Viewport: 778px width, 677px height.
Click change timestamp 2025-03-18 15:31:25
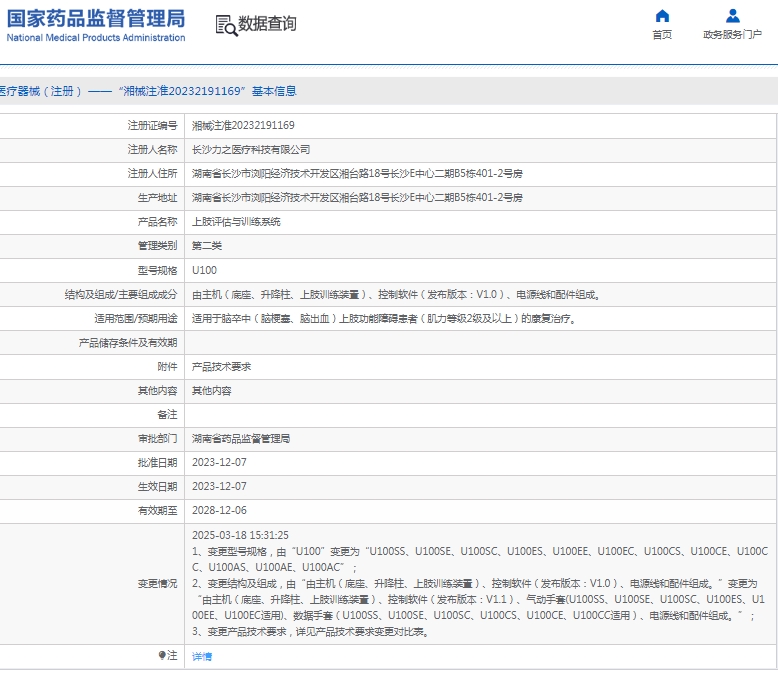tap(240, 536)
